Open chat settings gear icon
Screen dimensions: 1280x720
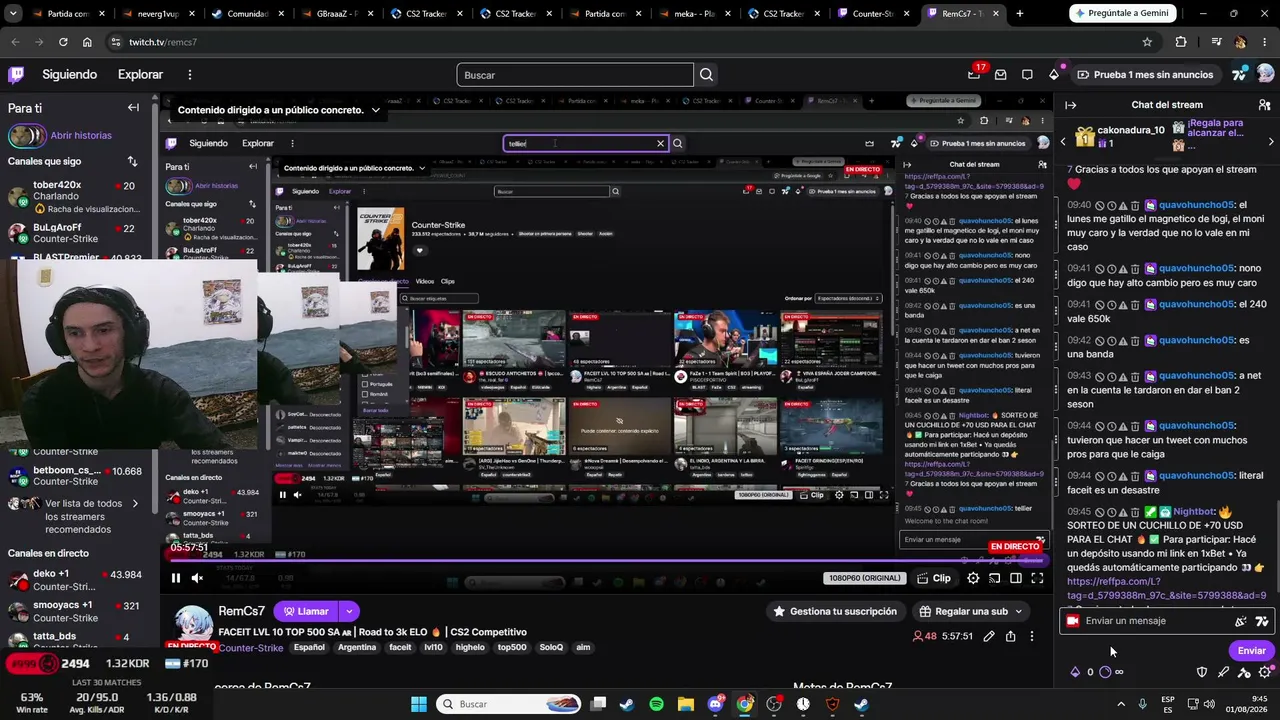click(1265, 672)
